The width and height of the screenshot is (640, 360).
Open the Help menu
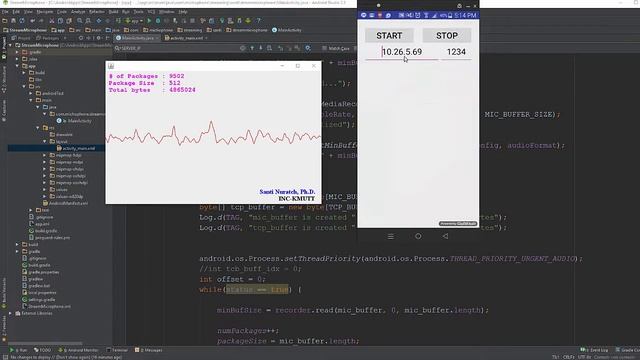(x=182, y=12)
